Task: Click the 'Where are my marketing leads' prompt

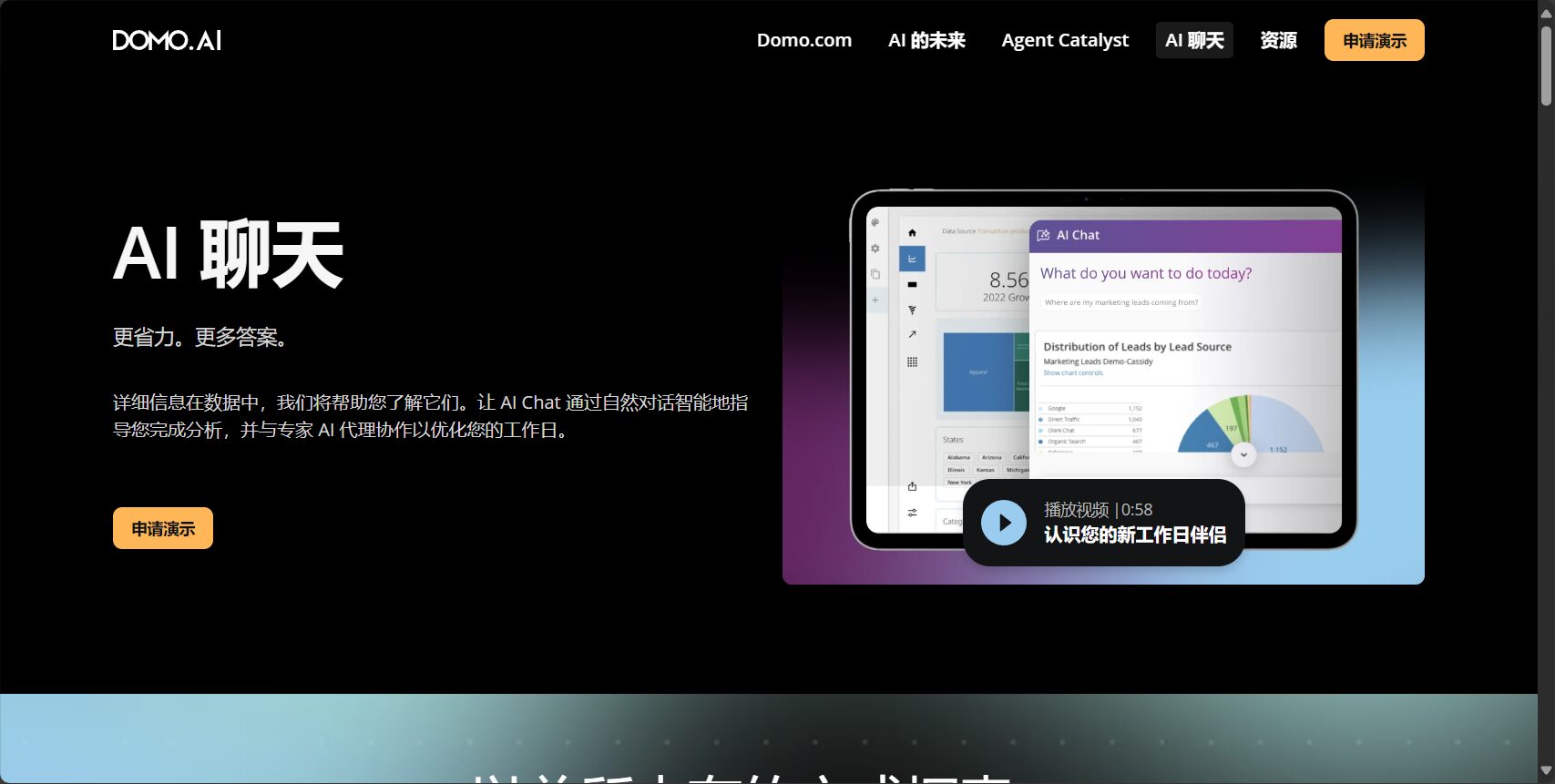Action: [x=1121, y=302]
